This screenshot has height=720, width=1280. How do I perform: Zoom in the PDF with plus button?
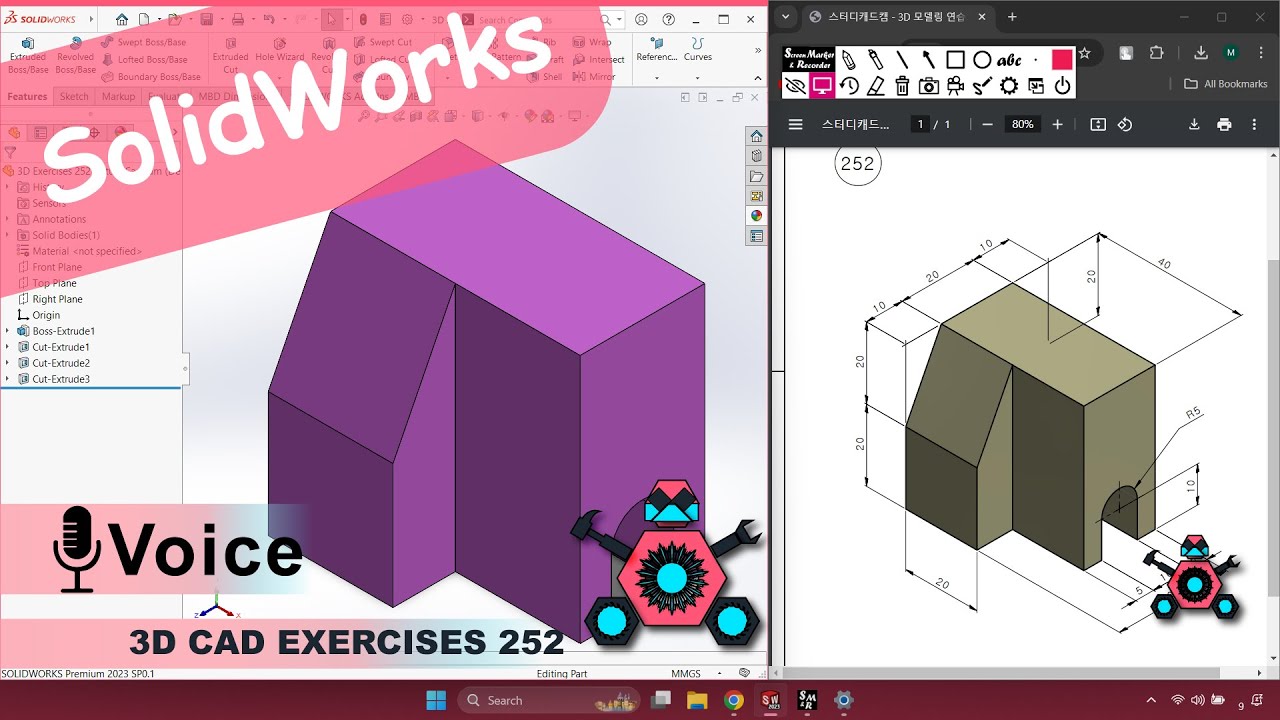point(1057,125)
